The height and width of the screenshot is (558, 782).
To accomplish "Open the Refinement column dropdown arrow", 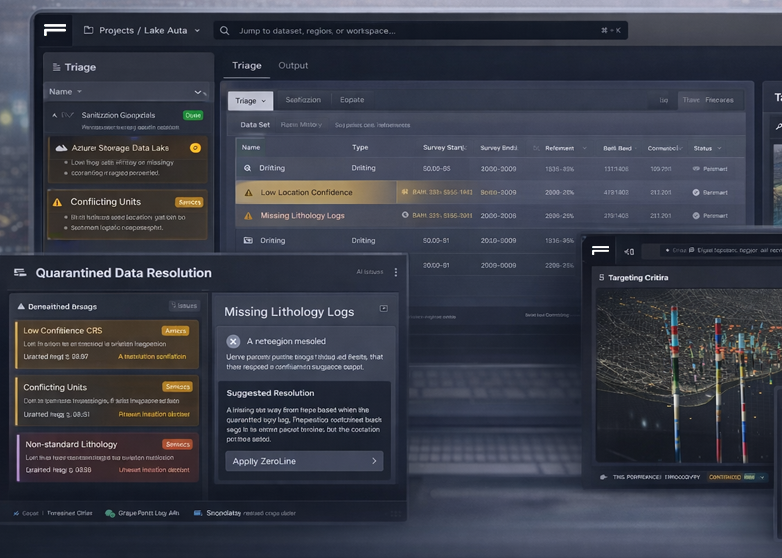I will click(585, 148).
